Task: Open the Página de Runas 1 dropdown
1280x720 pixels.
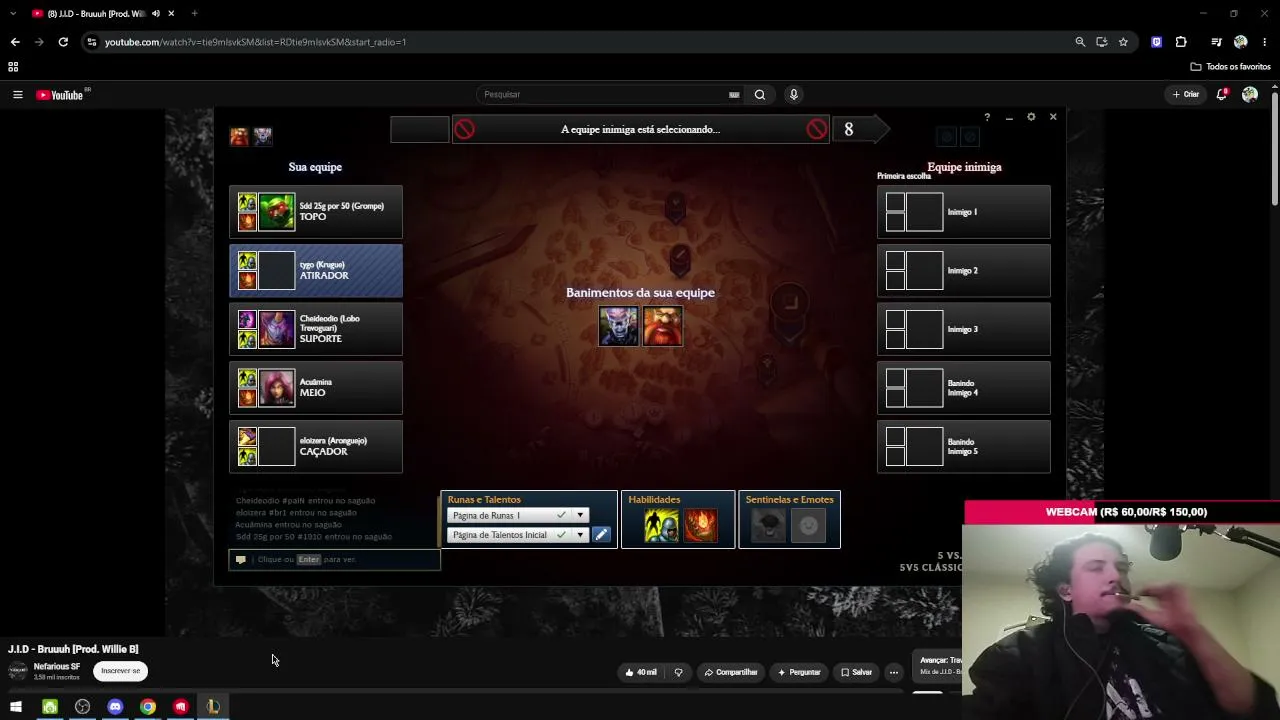Action: (518, 516)
